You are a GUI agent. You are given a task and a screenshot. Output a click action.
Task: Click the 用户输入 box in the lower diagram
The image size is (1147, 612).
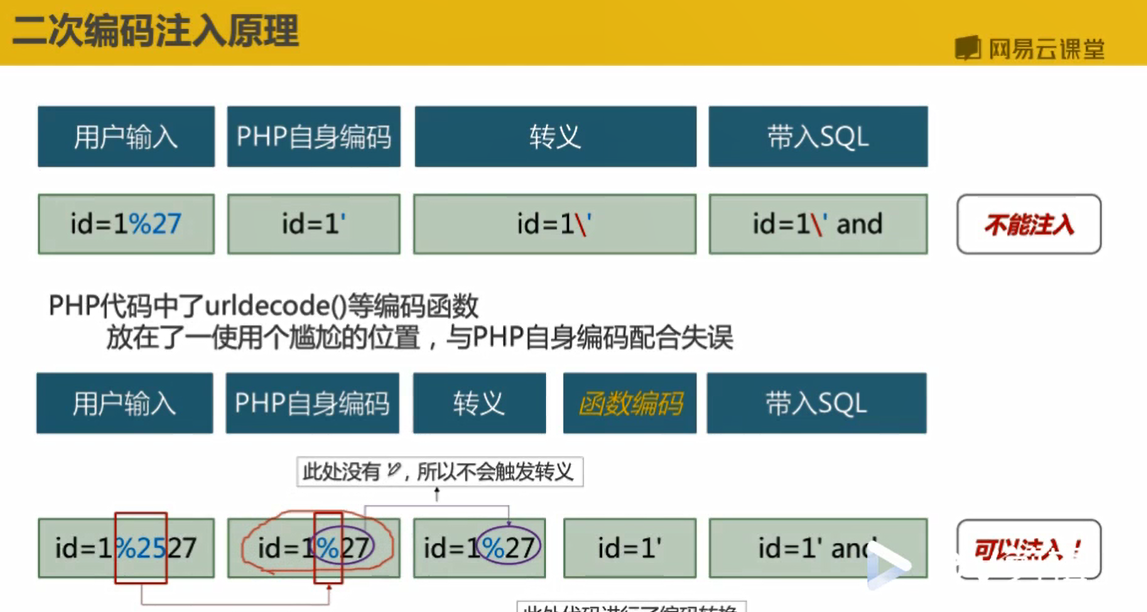coord(122,402)
